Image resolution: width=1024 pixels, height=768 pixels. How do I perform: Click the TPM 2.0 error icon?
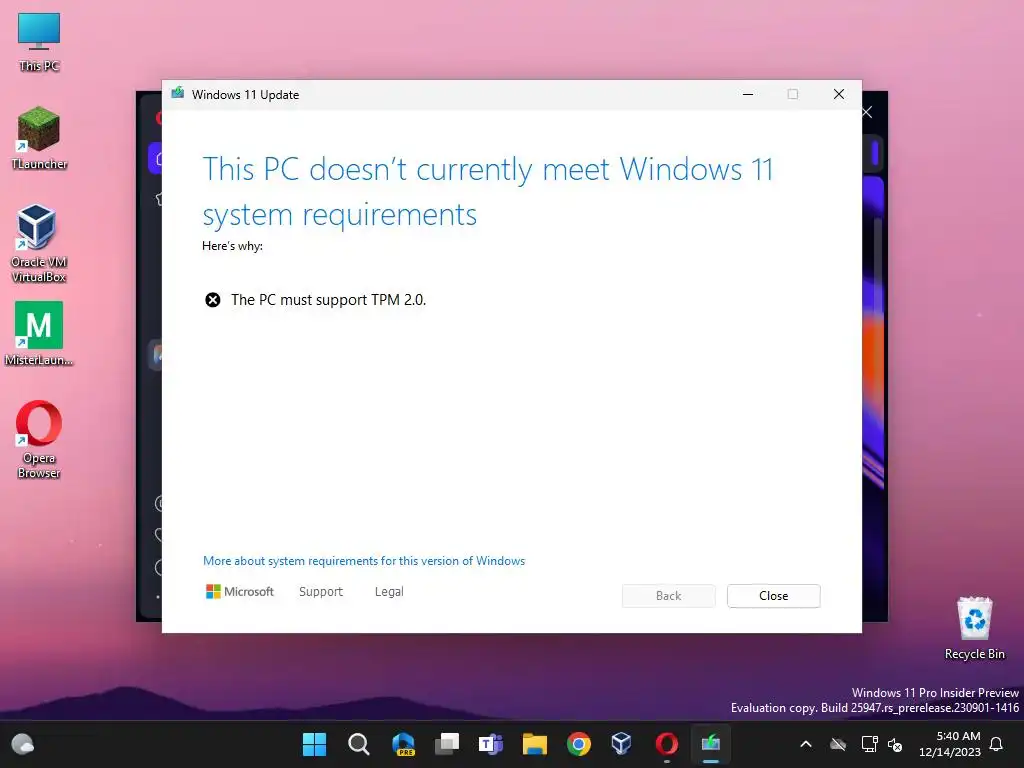213,300
